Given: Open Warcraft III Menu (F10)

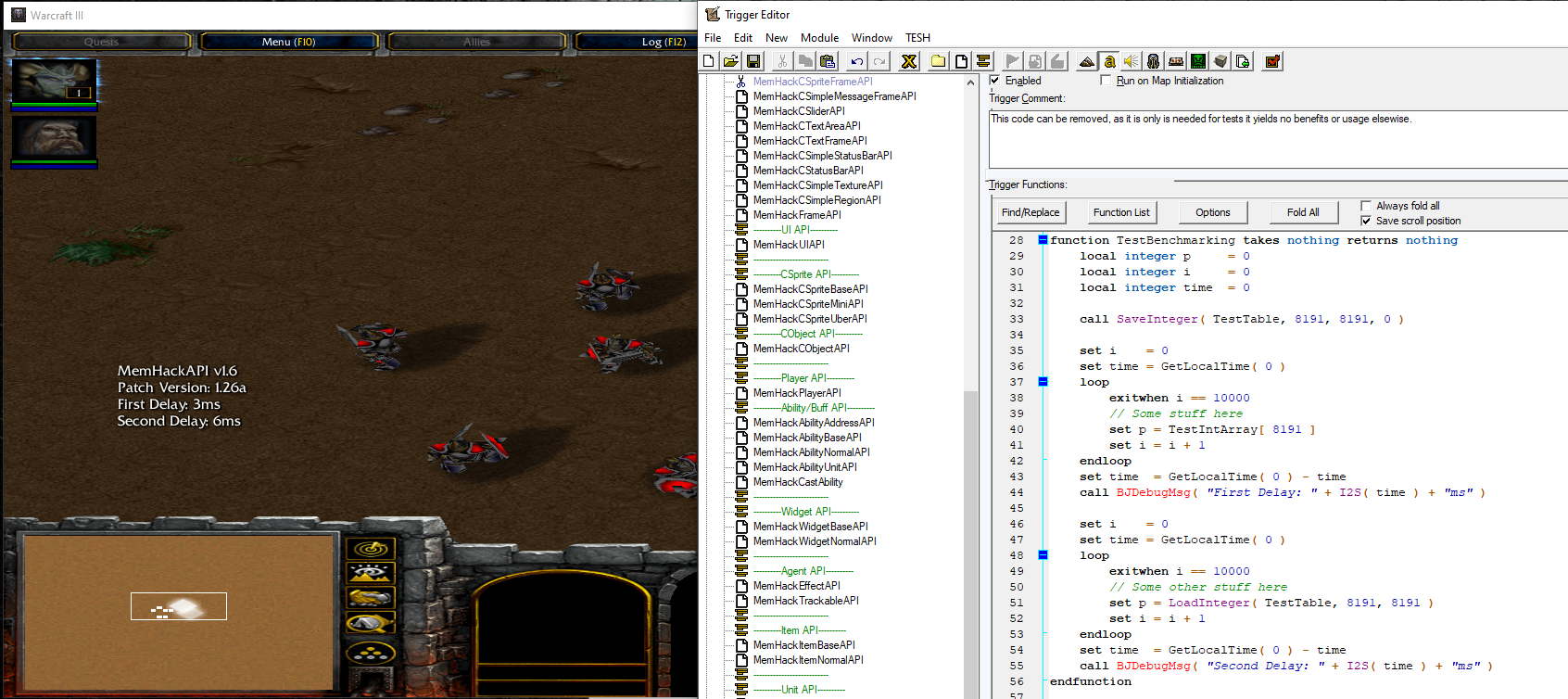Looking at the screenshot, I should tap(289, 42).
